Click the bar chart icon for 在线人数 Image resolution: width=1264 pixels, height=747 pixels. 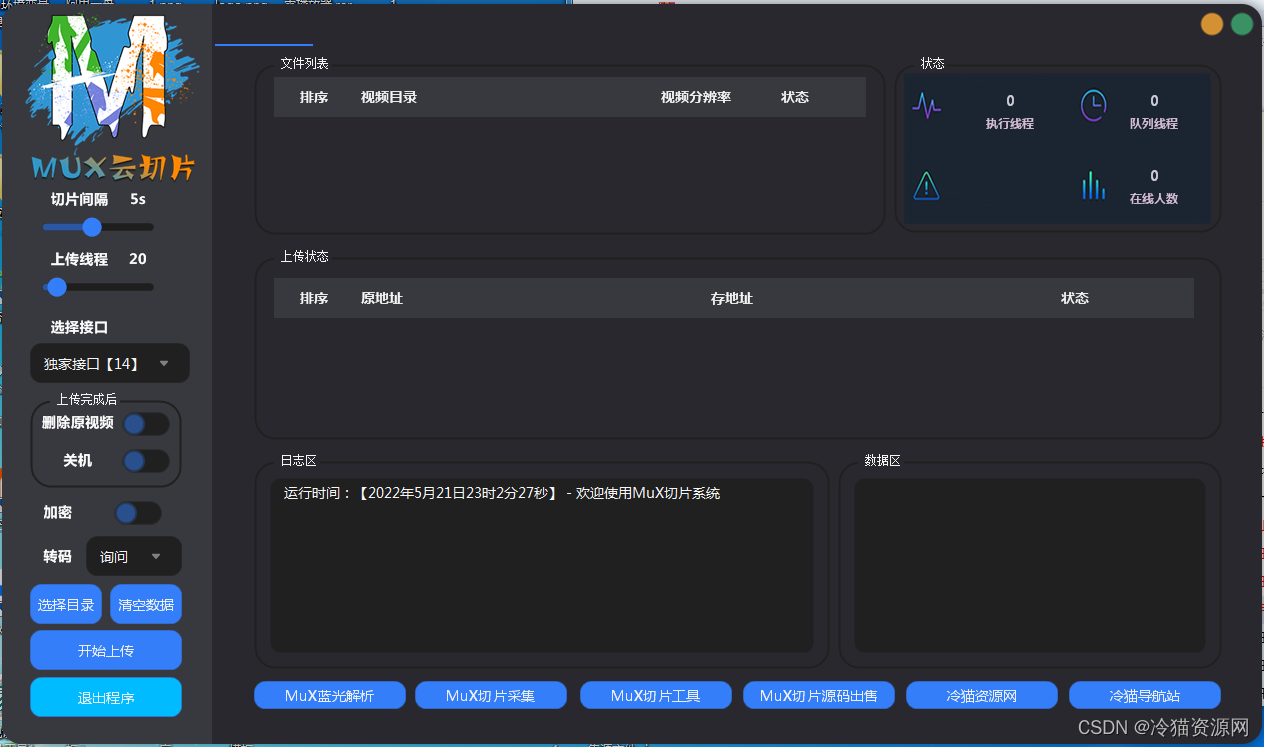pos(1093,185)
